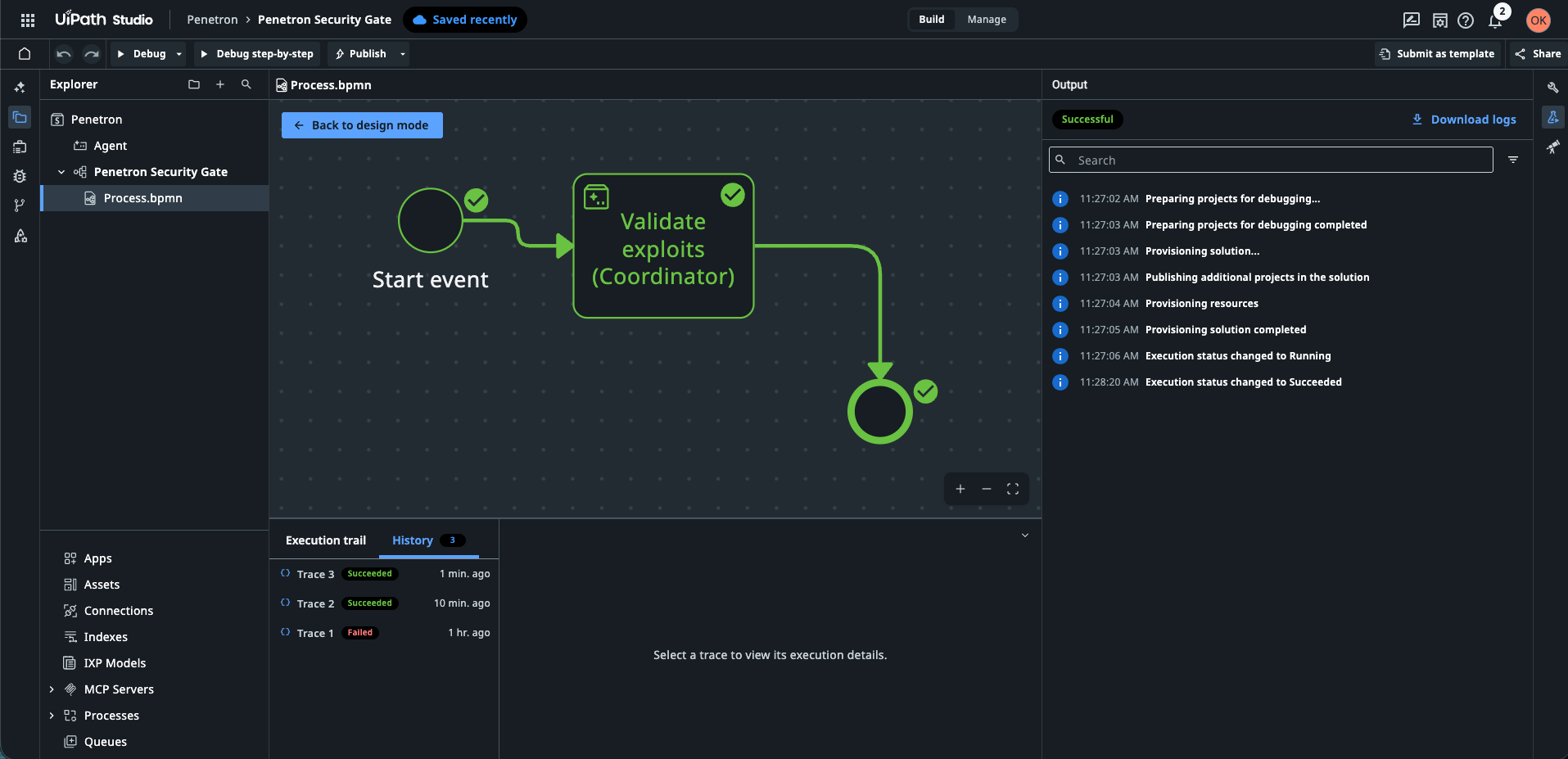Viewport: 1568px width, 759px height.
Task: Click the Publish button
Action: tap(361, 54)
